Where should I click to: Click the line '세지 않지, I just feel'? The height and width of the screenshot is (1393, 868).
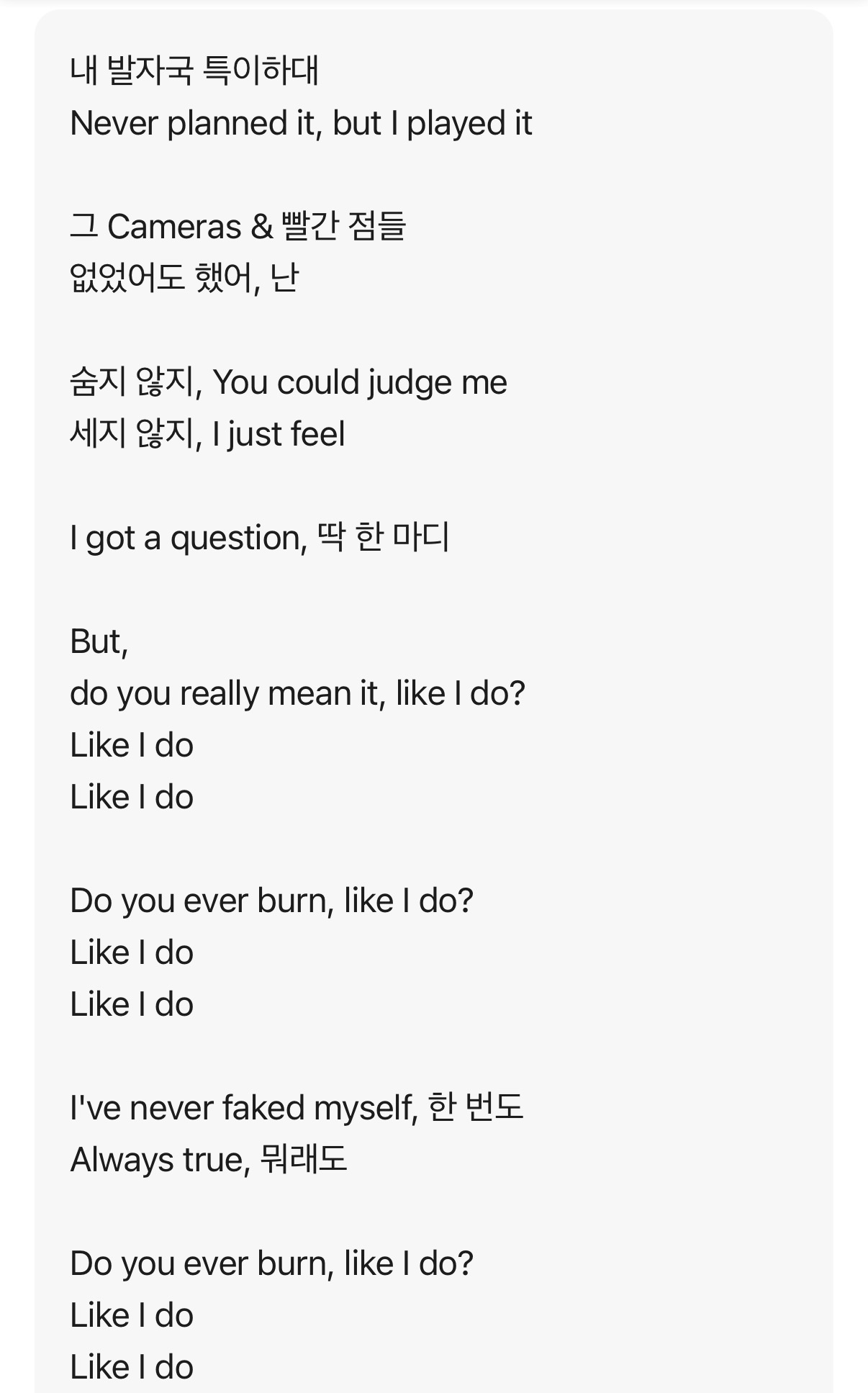[207, 434]
